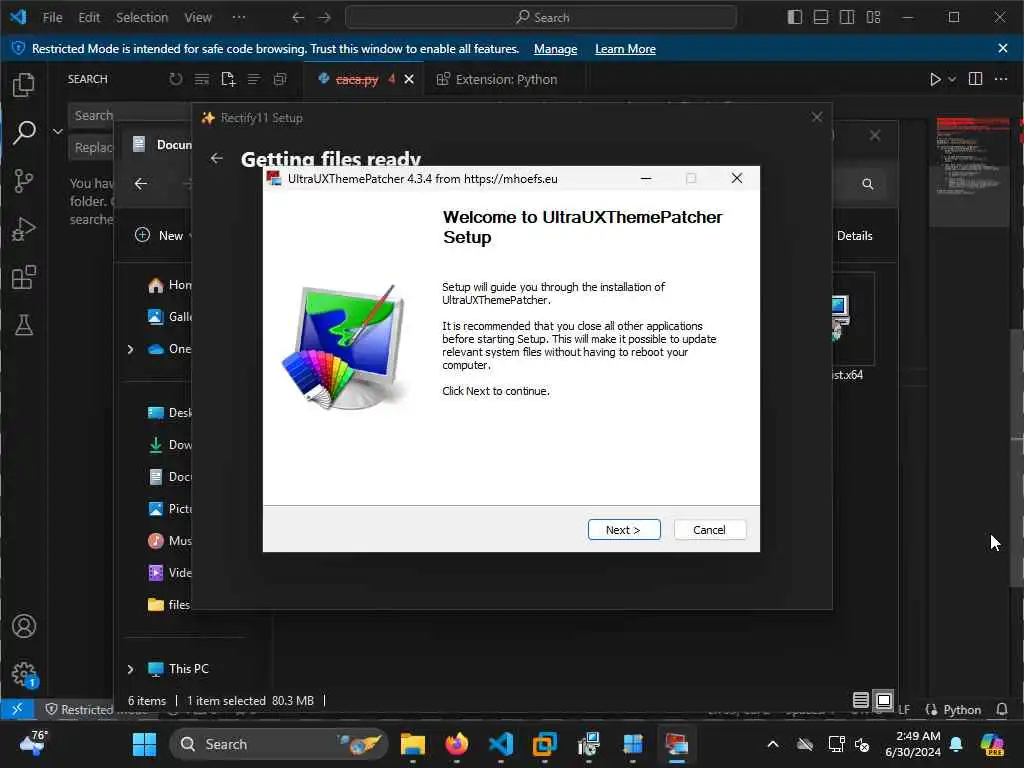Expand This PC node in File Explorer
This screenshot has height=768, width=1024.
(130, 669)
